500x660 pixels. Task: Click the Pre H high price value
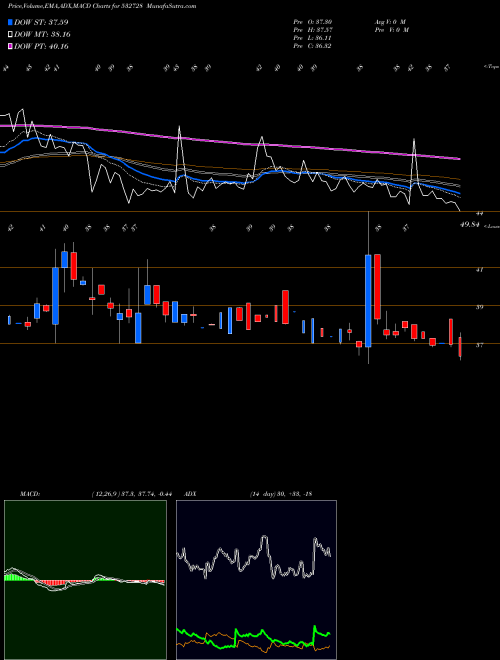[312, 30]
